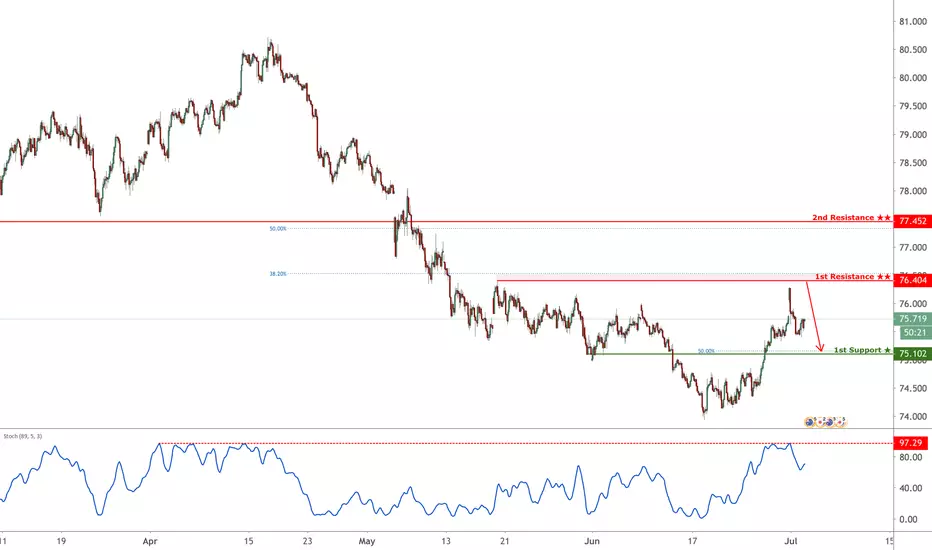The width and height of the screenshot is (932, 550).
Task: Click the 19 date on time axis
Action: click(x=61, y=541)
